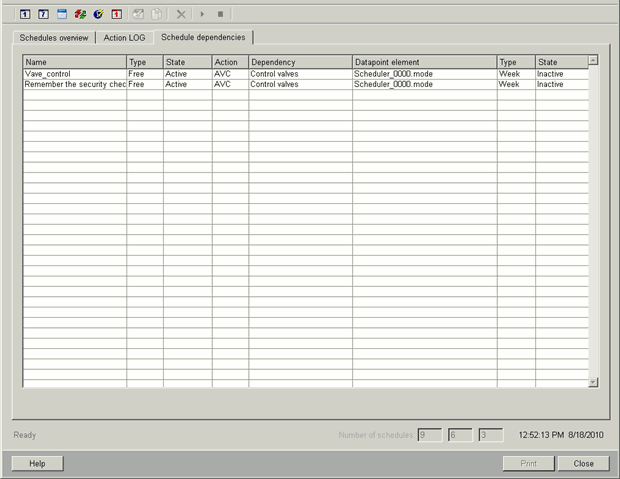The width and height of the screenshot is (620, 479).
Task: Select the Vave_control row
Action: coord(75,74)
